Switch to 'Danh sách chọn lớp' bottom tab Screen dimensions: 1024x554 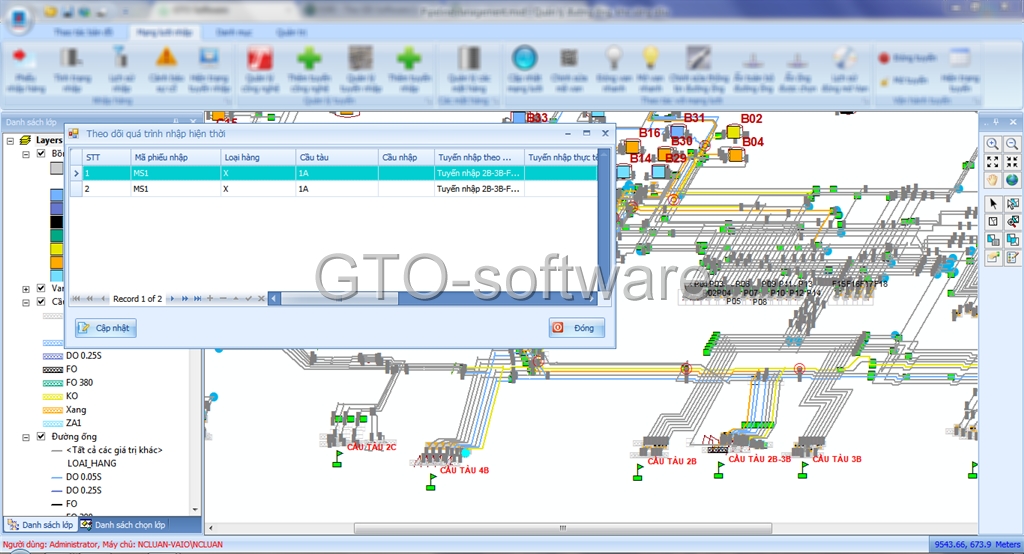(123, 525)
